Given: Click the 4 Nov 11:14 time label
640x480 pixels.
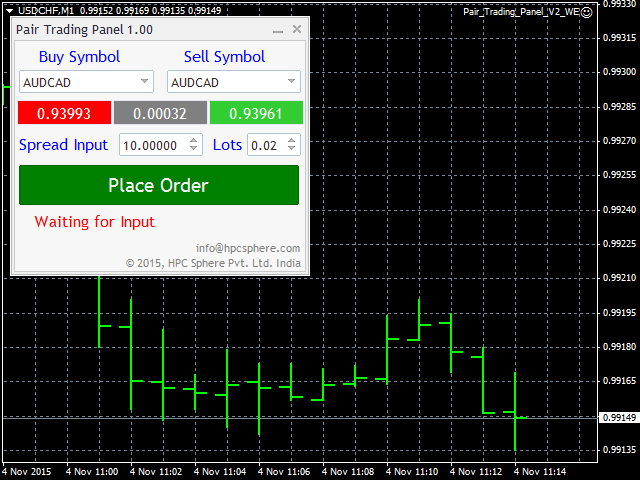Looking at the screenshot, I should point(540,472).
